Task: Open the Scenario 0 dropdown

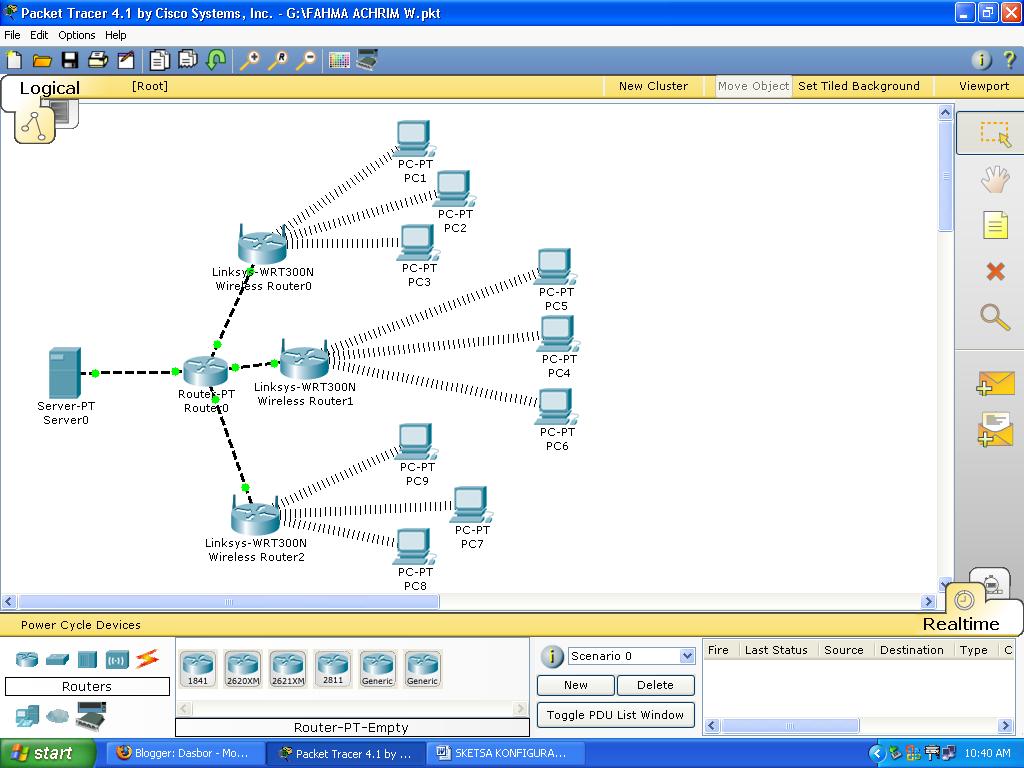Action: [686, 656]
